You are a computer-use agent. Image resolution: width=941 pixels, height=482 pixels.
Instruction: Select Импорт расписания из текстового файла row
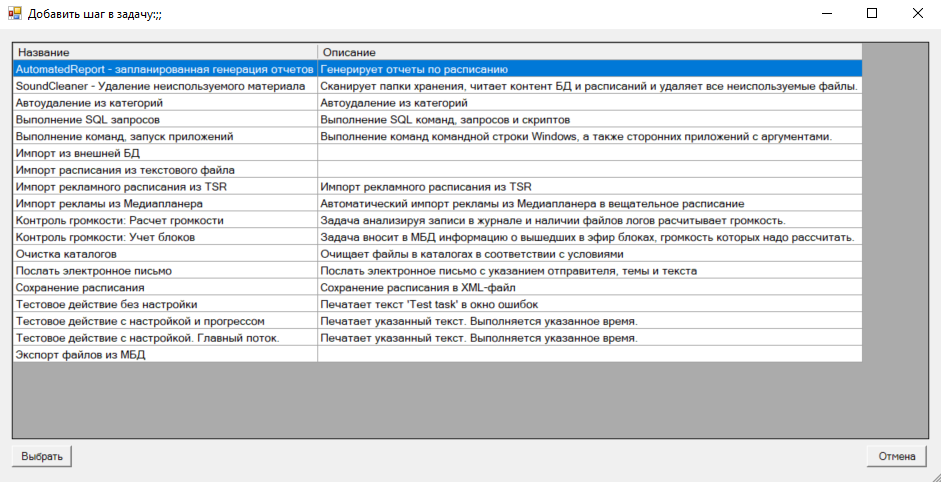(437, 170)
